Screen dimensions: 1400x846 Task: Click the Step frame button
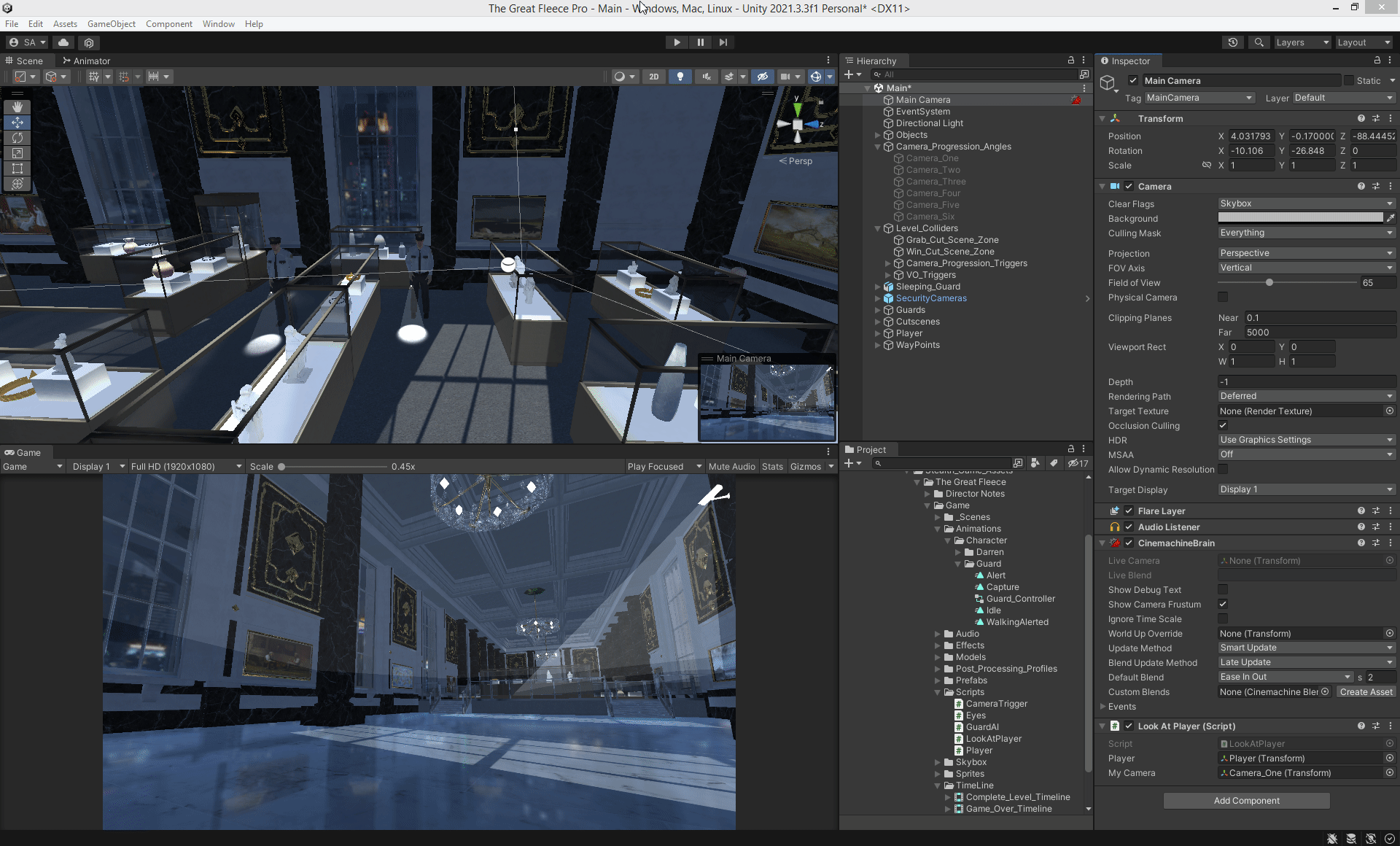click(723, 42)
